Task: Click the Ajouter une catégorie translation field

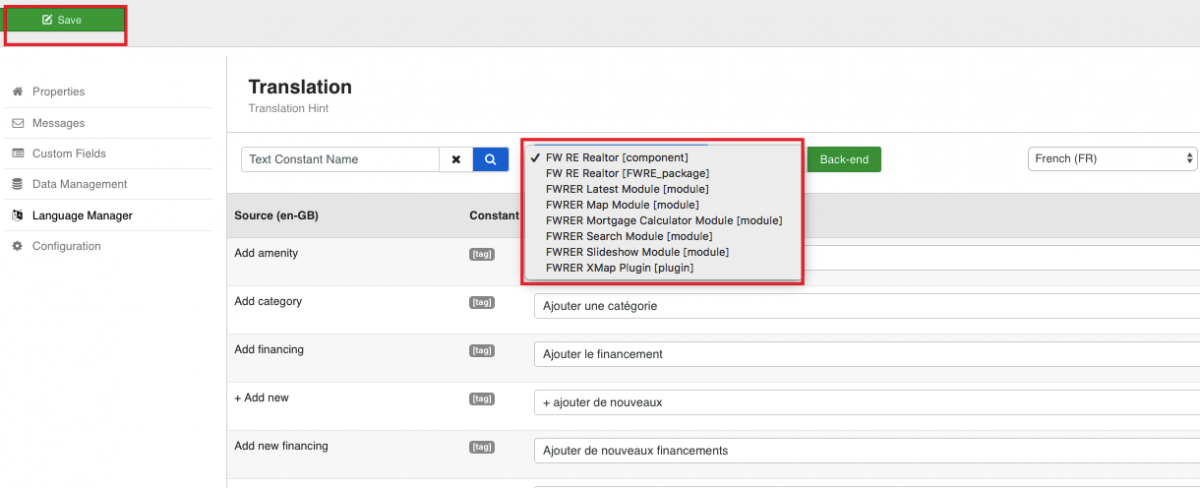Action: pyautogui.click(x=864, y=306)
